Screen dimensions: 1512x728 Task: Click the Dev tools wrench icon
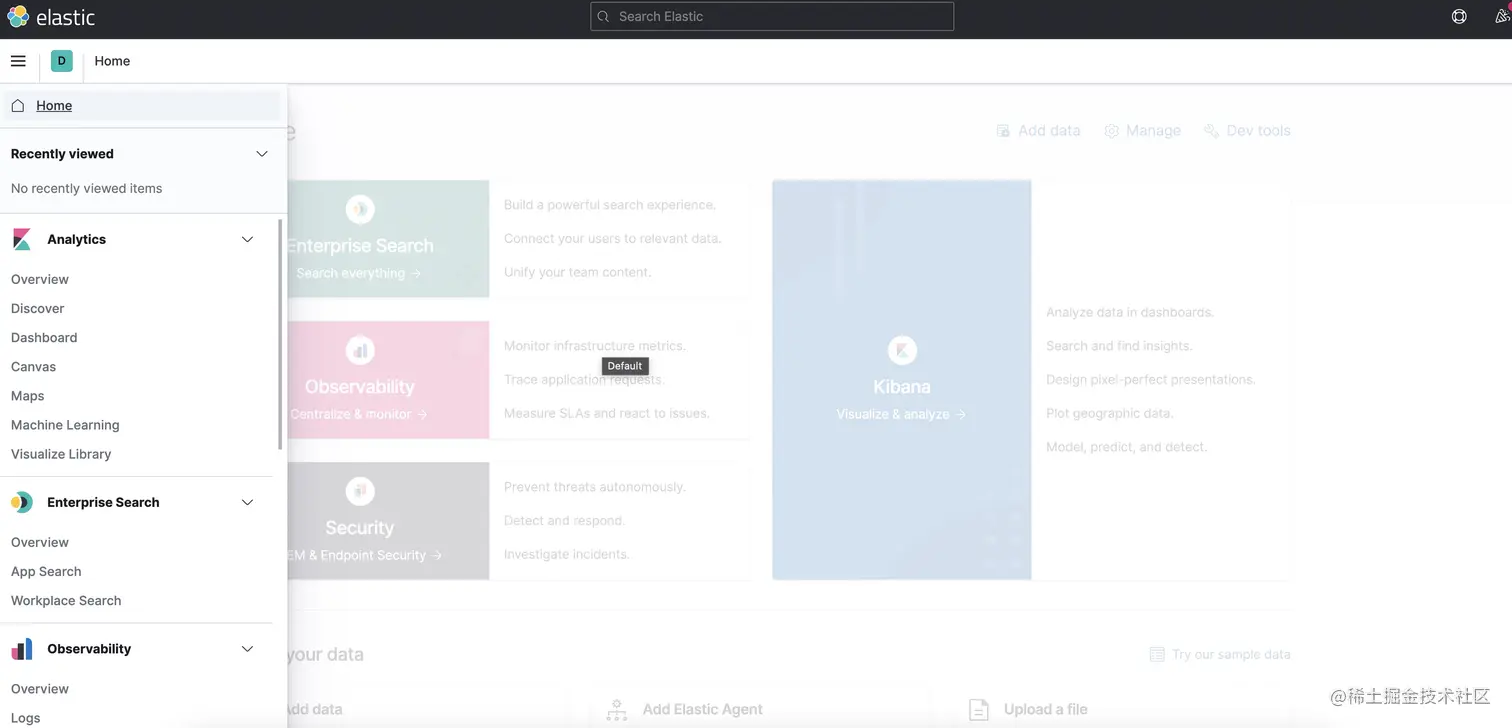pyautogui.click(x=1211, y=131)
